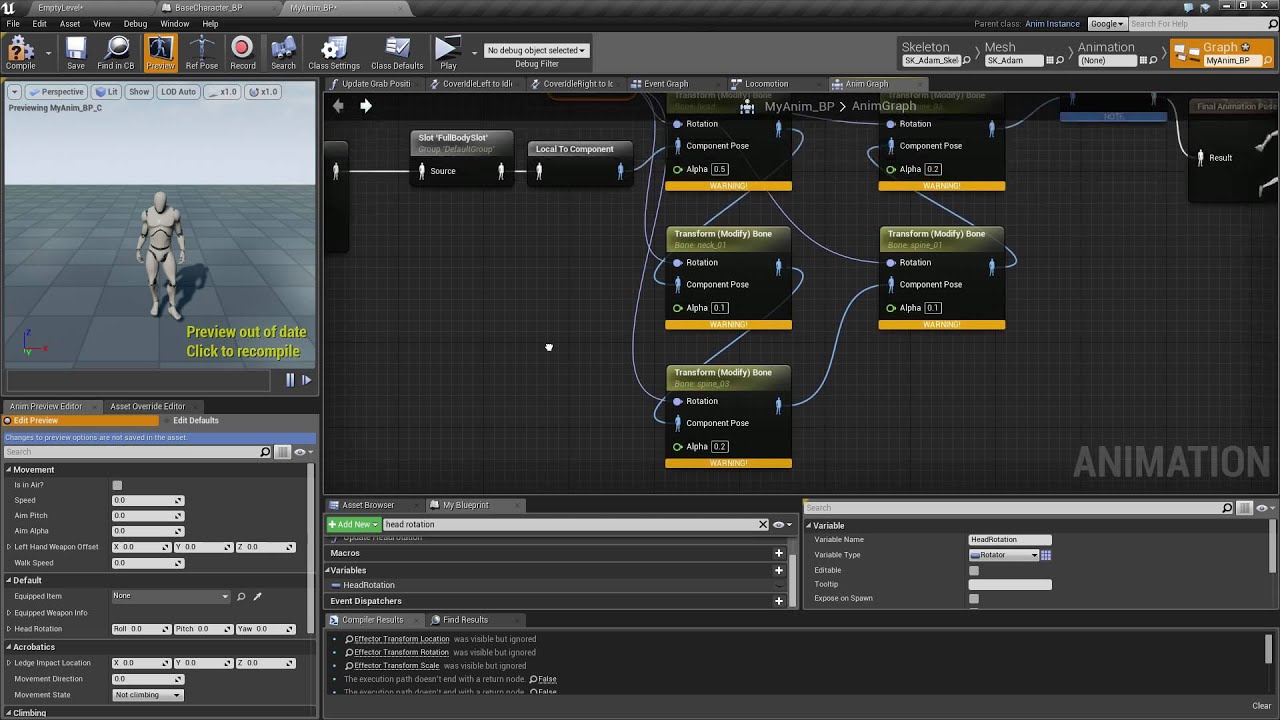
Task: Save the MyAnim_BP asset
Action: click(76, 52)
